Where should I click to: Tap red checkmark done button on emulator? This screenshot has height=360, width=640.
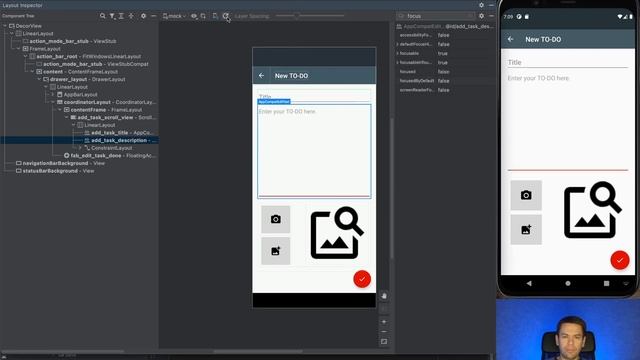point(620,260)
